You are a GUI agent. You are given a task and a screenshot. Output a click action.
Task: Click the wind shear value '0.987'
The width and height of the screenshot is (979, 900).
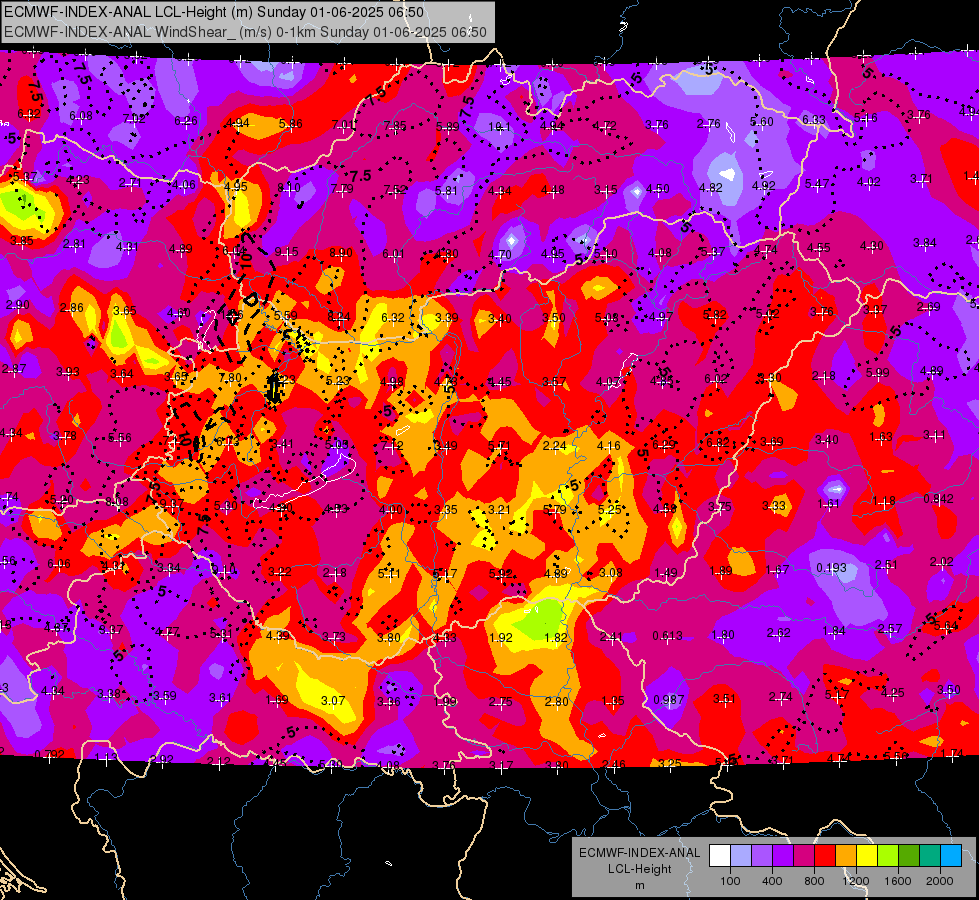[x=668, y=700]
